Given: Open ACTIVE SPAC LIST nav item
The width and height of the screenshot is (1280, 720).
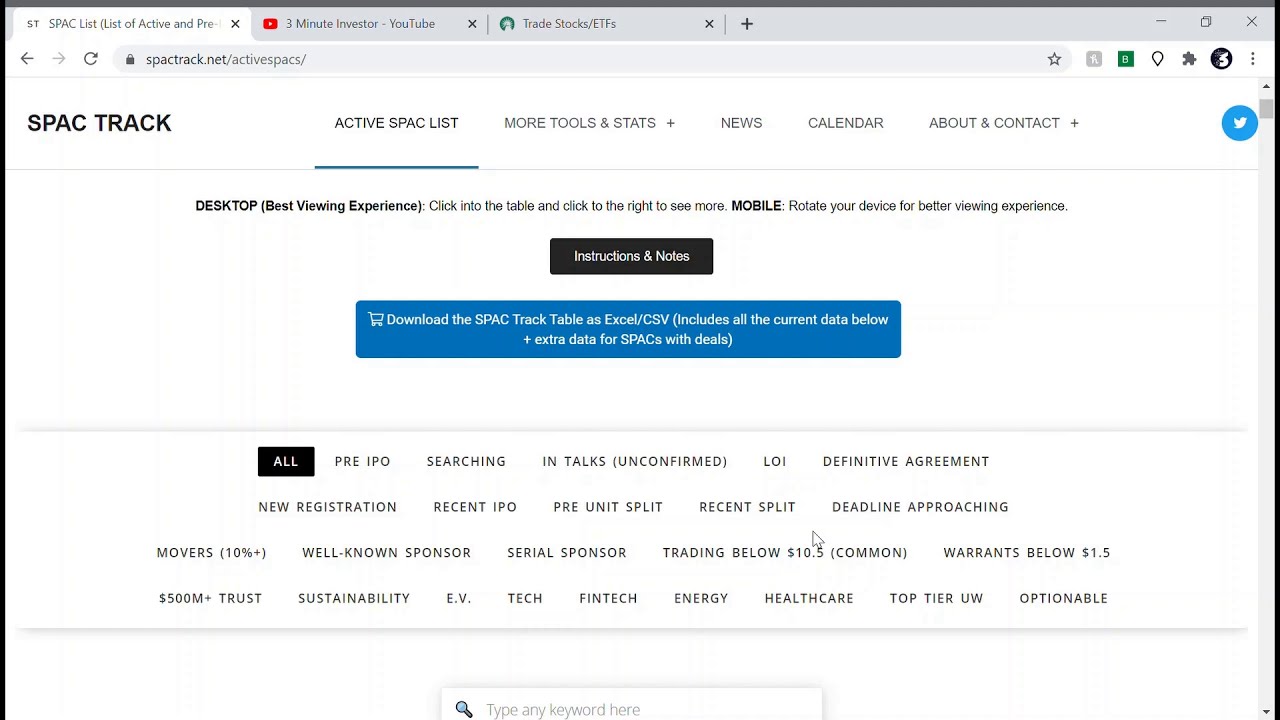Looking at the screenshot, I should 396,123.
